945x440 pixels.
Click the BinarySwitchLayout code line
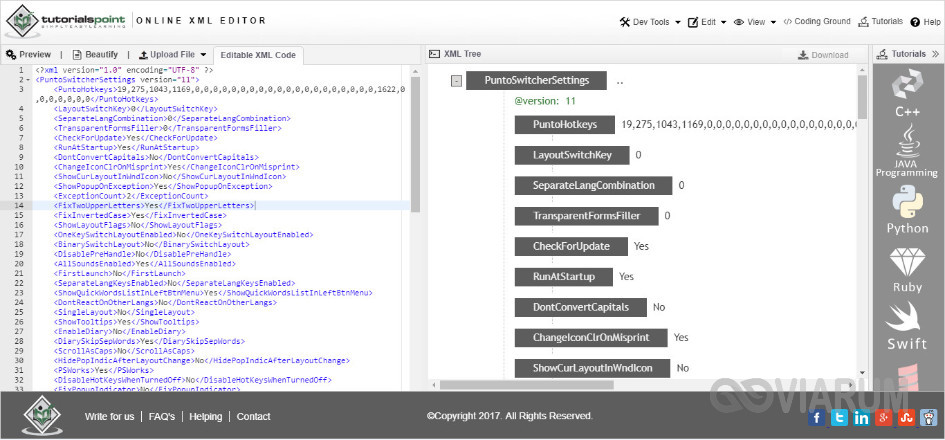coord(151,245)
